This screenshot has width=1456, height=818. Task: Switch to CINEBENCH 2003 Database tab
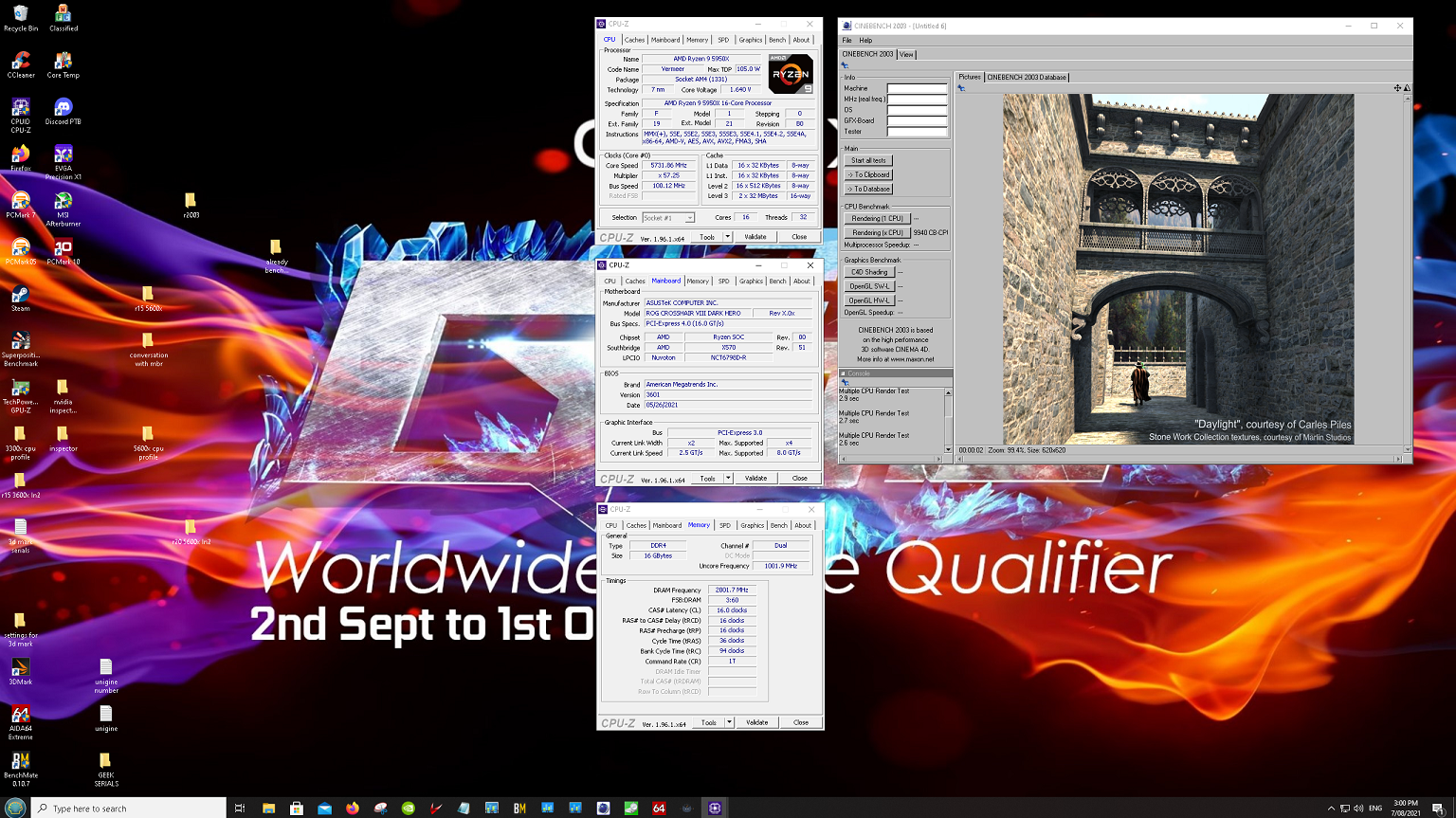pos(1027,78)
